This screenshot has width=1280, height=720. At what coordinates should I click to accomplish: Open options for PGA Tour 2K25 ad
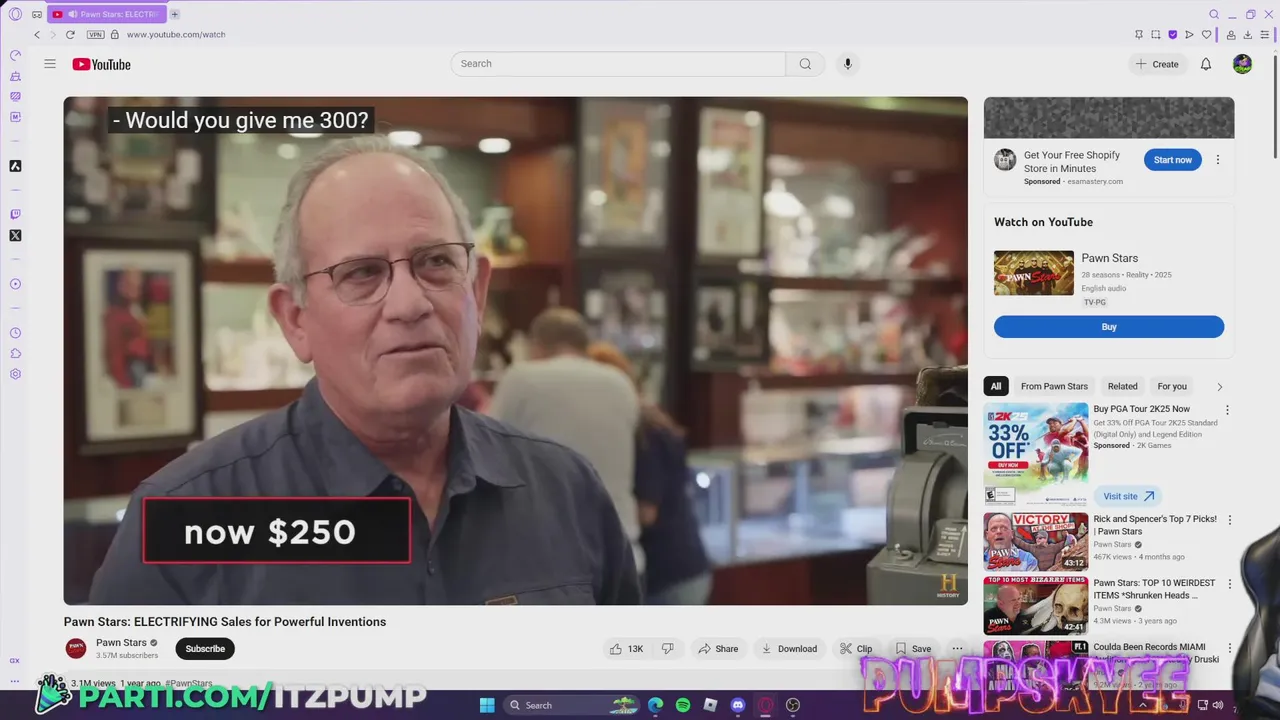pyautogui.click(x=1227, y=410)
